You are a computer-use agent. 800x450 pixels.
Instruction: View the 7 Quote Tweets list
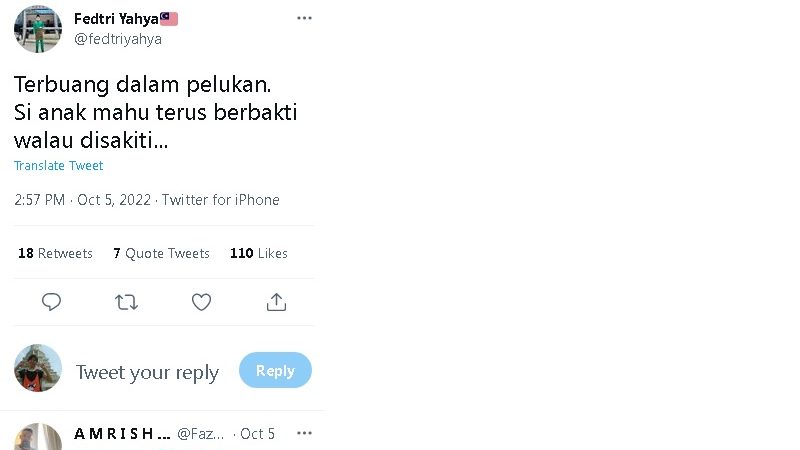(161, 254)
